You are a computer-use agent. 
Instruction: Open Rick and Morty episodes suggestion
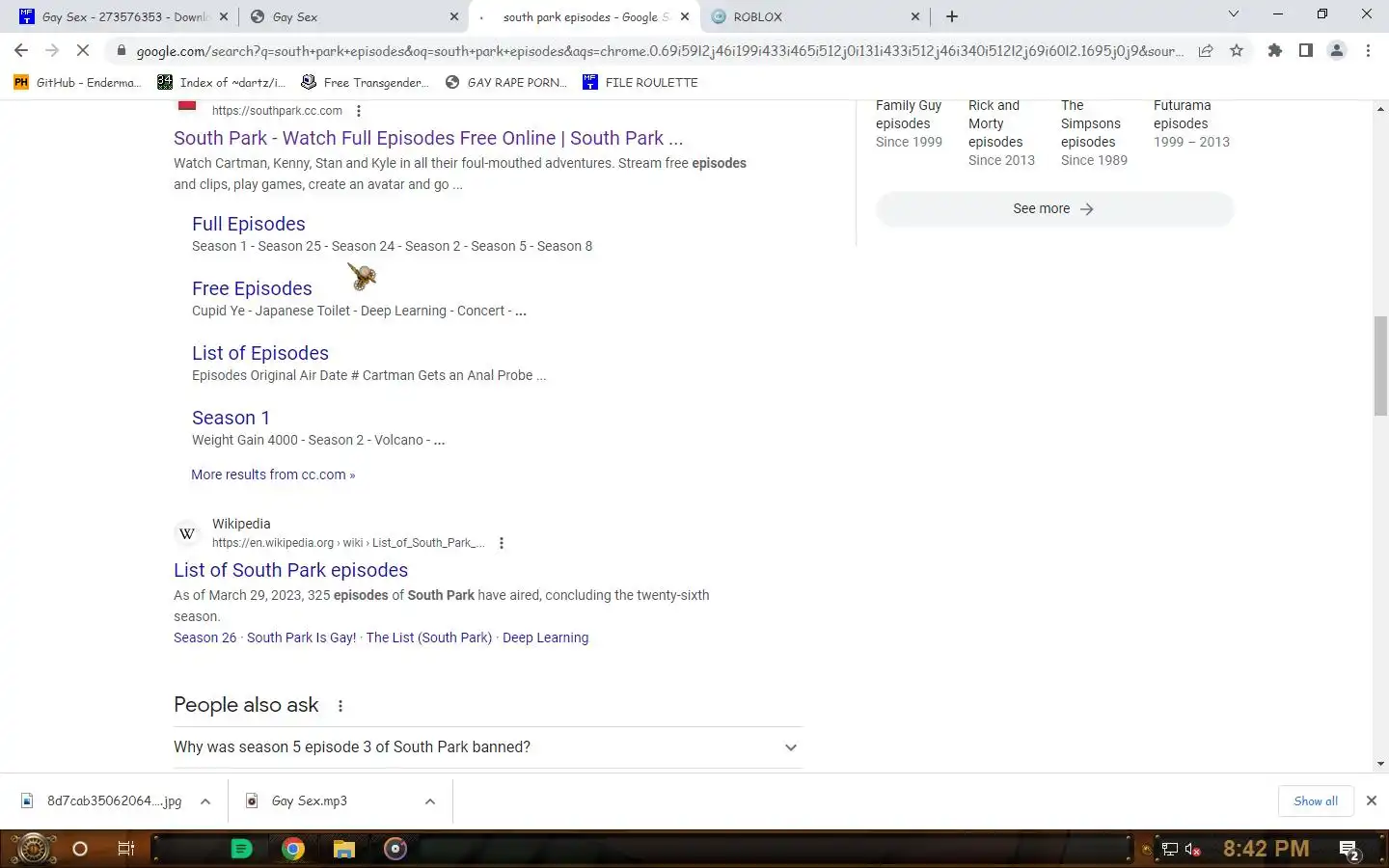coord(1001,132)
